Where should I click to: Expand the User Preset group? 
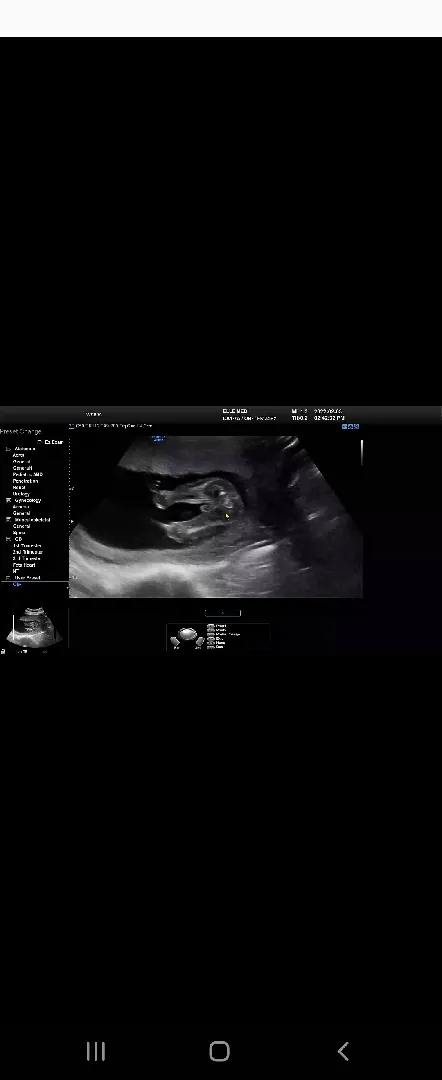coord(8,578)
